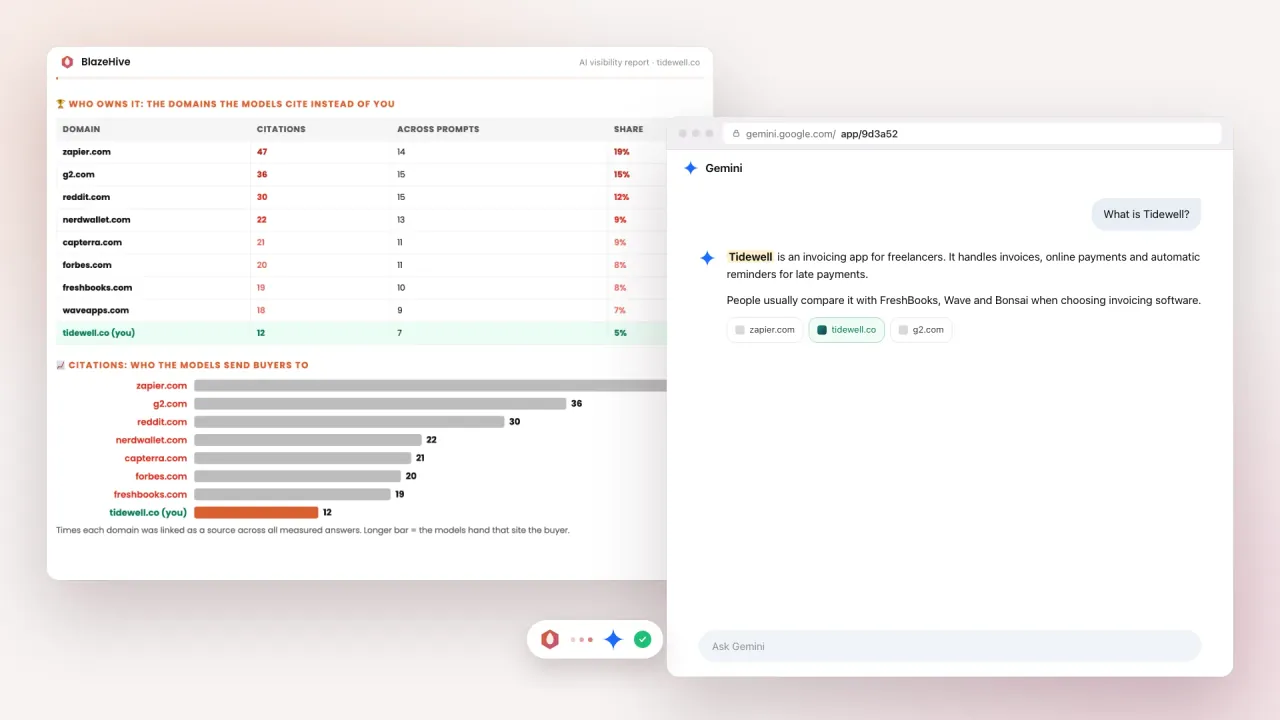
Task: Click the Ask Gemini input field
Action: 950,646
